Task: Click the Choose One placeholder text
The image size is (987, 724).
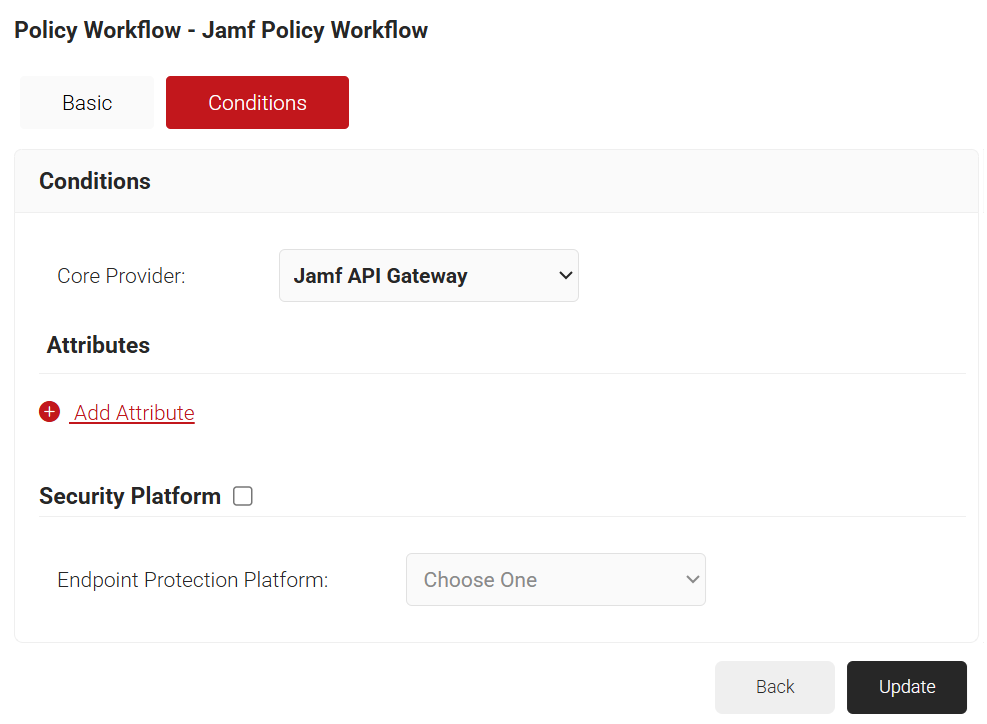Action: (480, 580)
